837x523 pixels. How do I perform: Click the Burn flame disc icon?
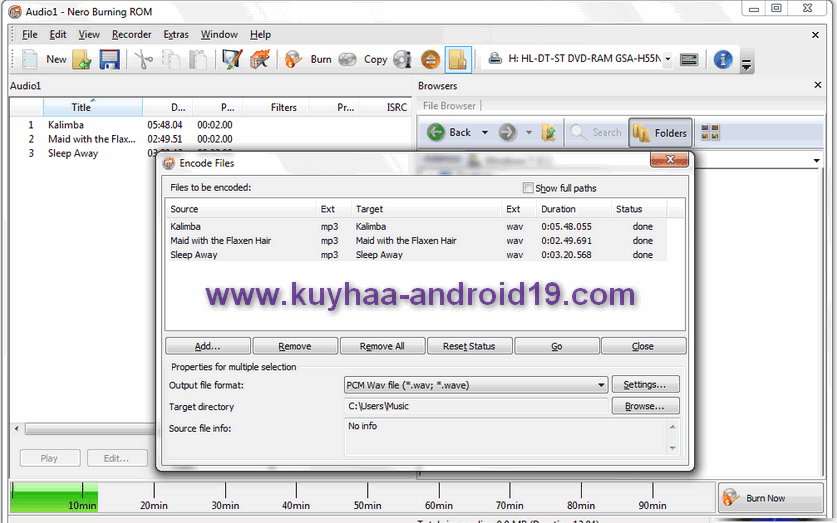tap(293, 59)
